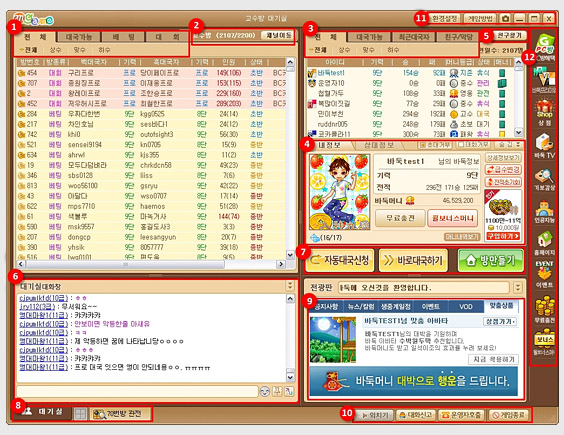Select the 상수 filter in user list
Screen dimensions: 564x435
coord(344,50)
